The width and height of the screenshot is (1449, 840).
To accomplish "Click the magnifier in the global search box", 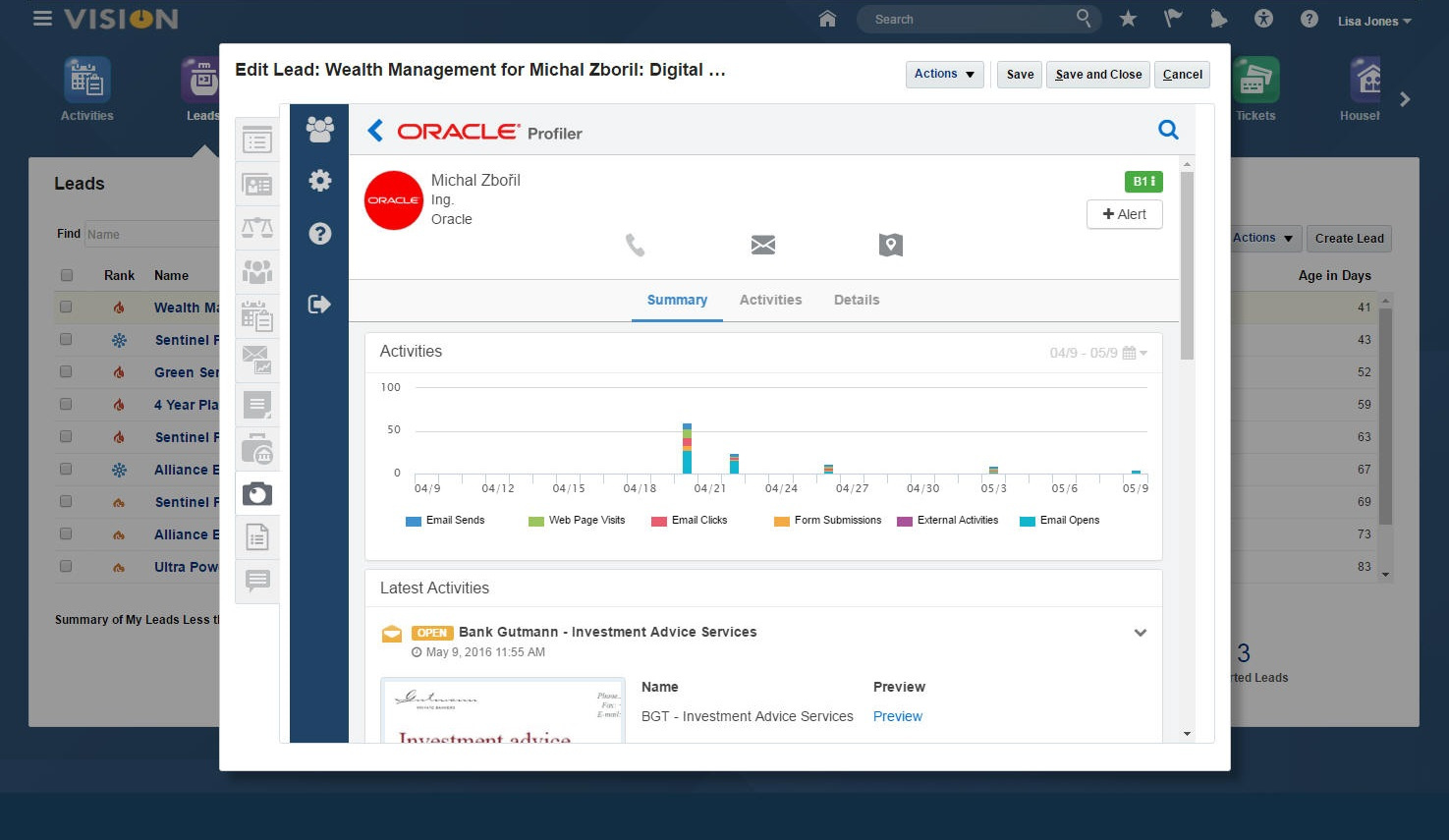I will pyautogui.click(x=1083, y=18).
